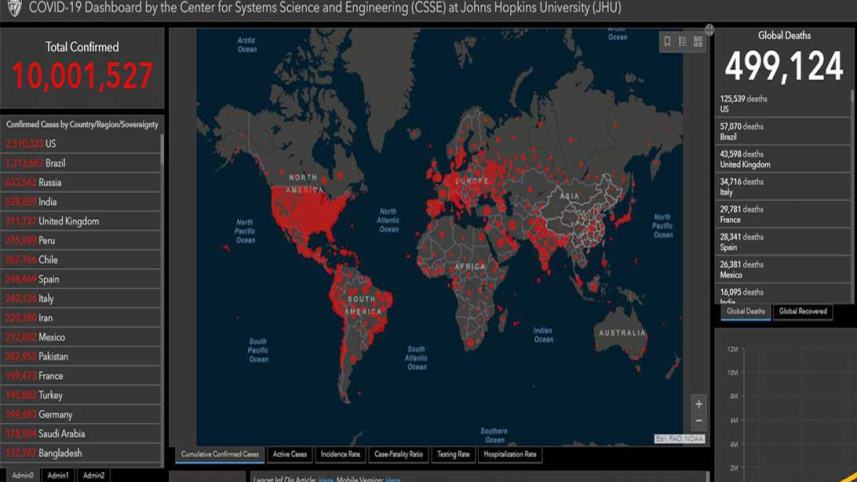Select Cumulative Confirmed Cases tab
857x482 pixels.
pyautogui.click(x=220, y=454)
